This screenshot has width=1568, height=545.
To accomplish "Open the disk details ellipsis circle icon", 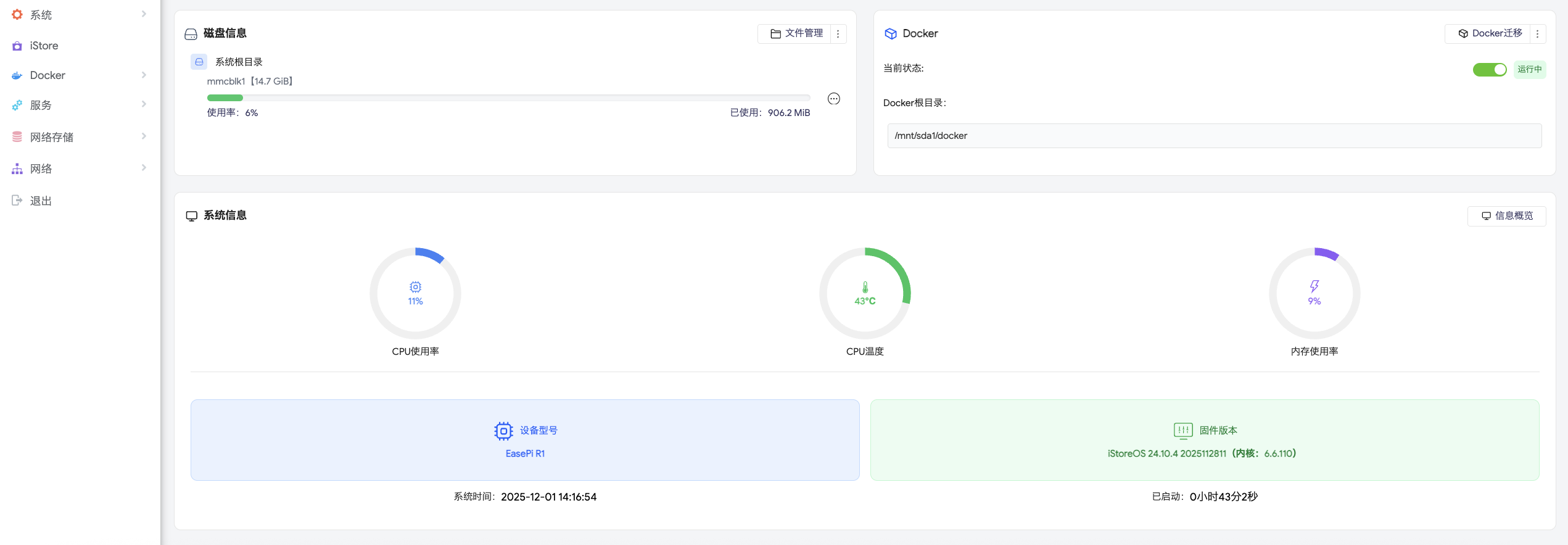I will pos(833,99).
